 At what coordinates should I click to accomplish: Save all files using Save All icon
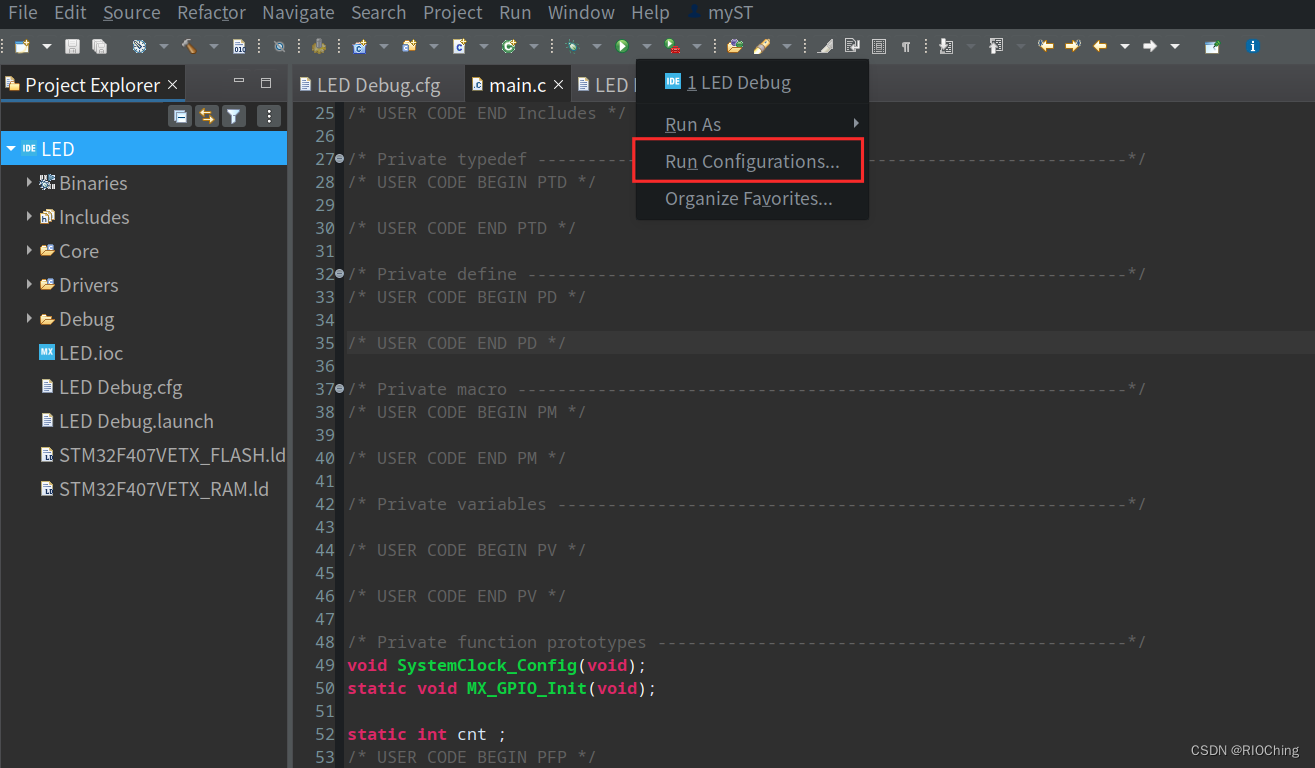coord(97,46)
